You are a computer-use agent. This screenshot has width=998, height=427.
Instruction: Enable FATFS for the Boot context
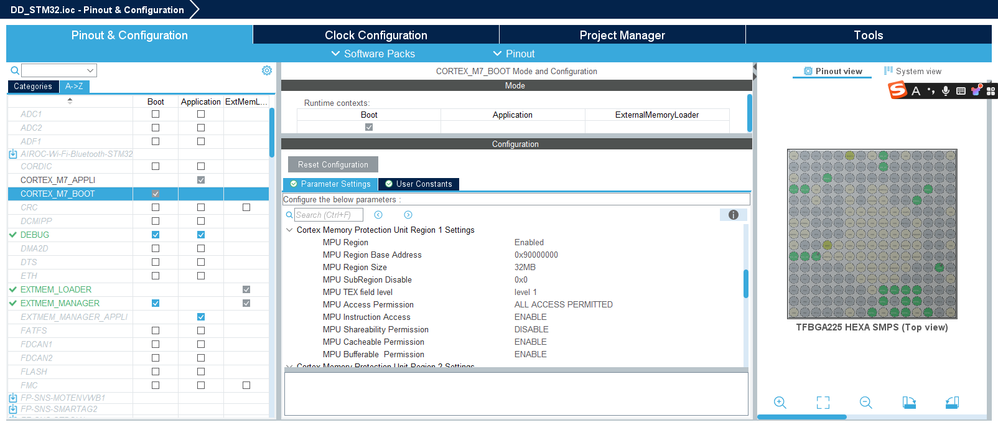coord(155,330)
